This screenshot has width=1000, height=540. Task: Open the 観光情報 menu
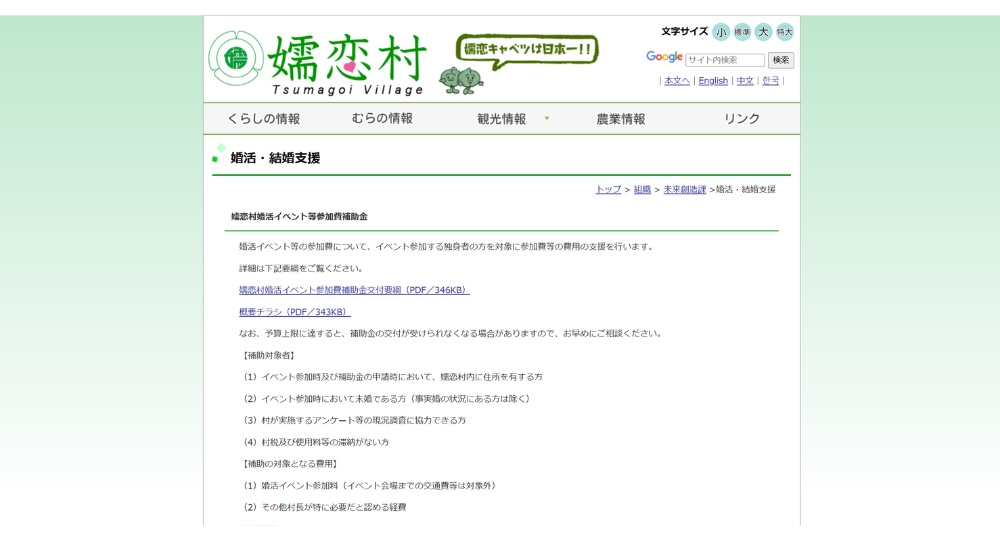[501, 119]
